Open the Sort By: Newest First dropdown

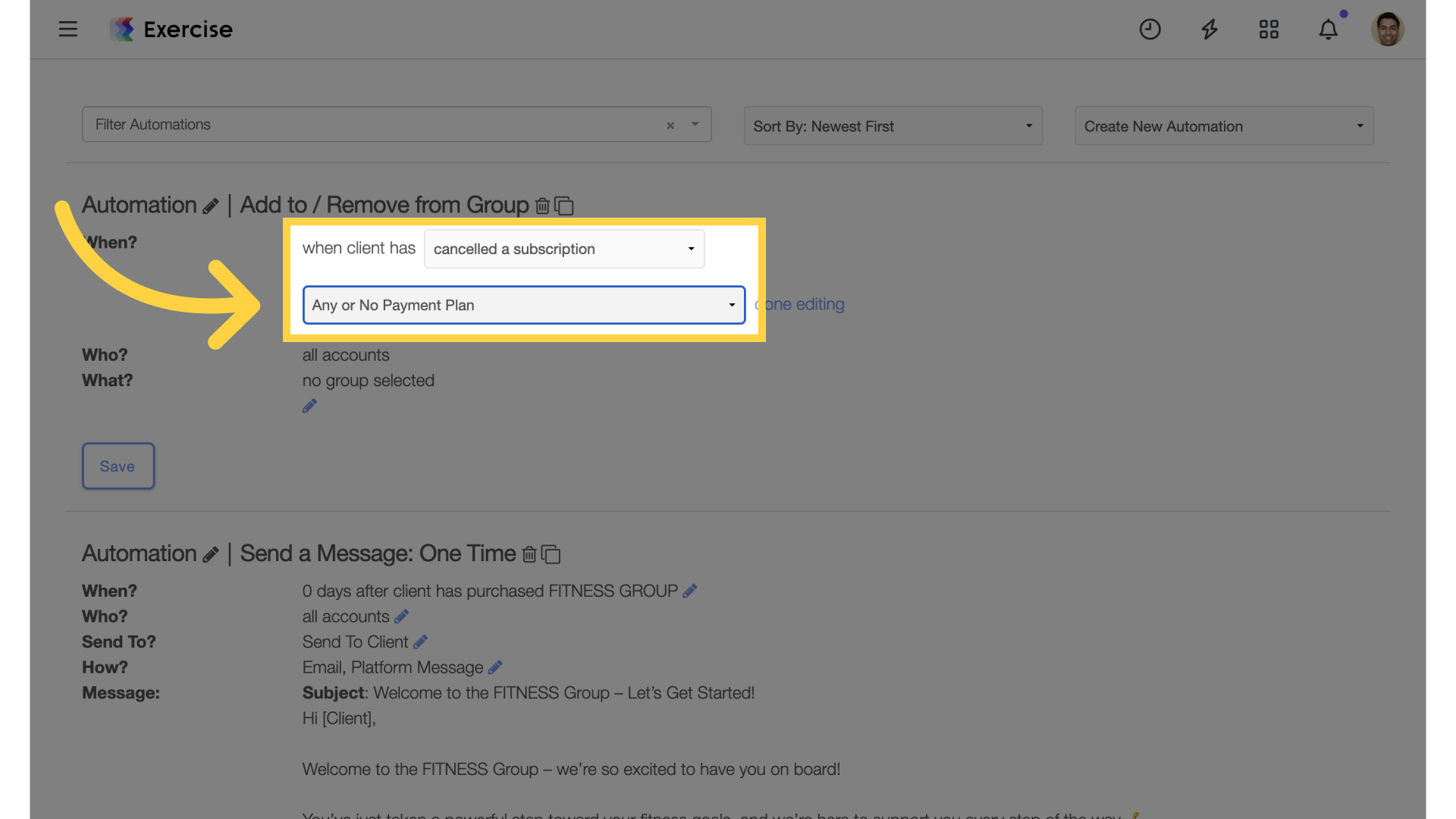tap(893, 126)
